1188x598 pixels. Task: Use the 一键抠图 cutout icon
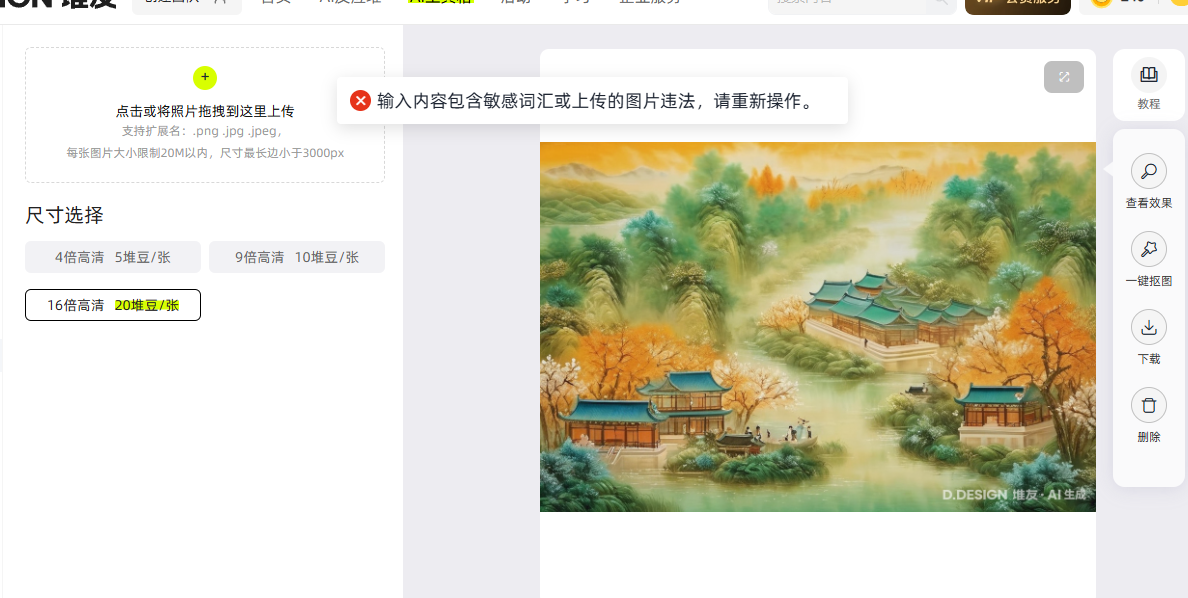[x=1149, y=249]
